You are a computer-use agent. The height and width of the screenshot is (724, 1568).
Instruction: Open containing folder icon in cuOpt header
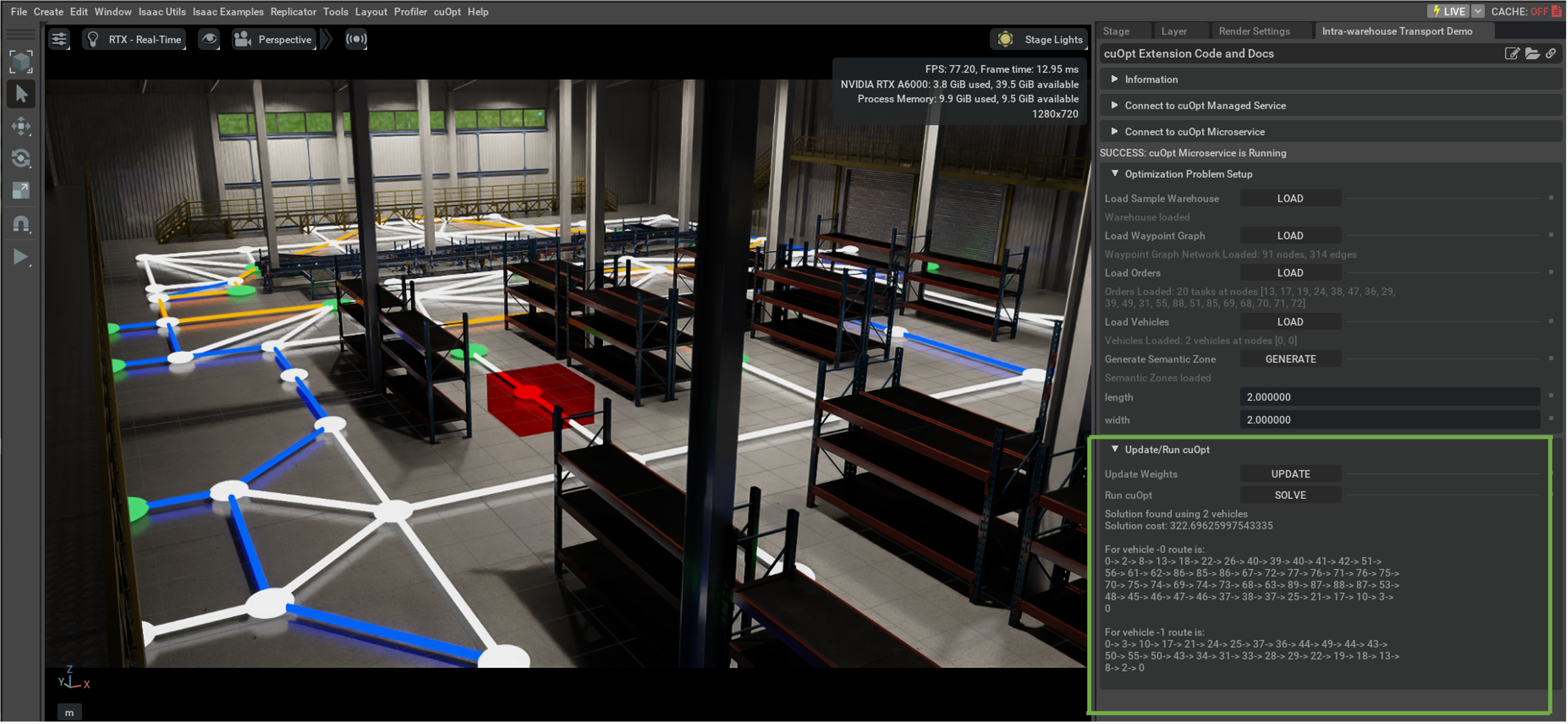pyautogui.click(x=1532, y=54)
